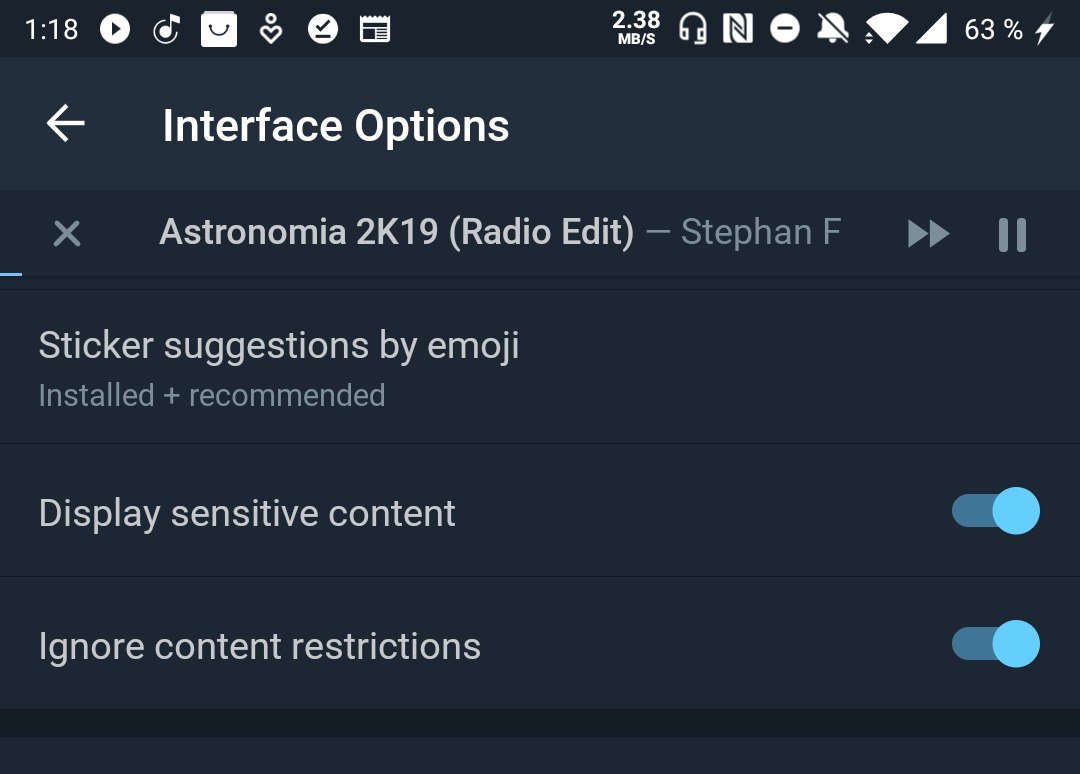Tap the play icon in status bar
This screenshot has width=1080, height=774.
point(115,30)
